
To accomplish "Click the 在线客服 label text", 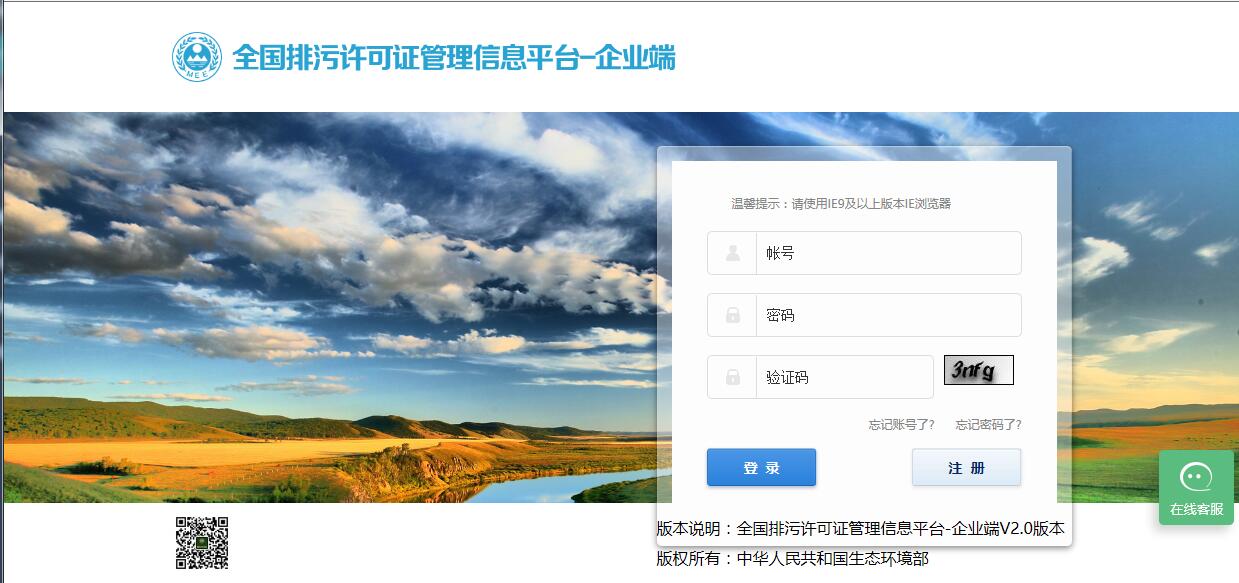I will pyautogui.click(x=1197, y=509).
